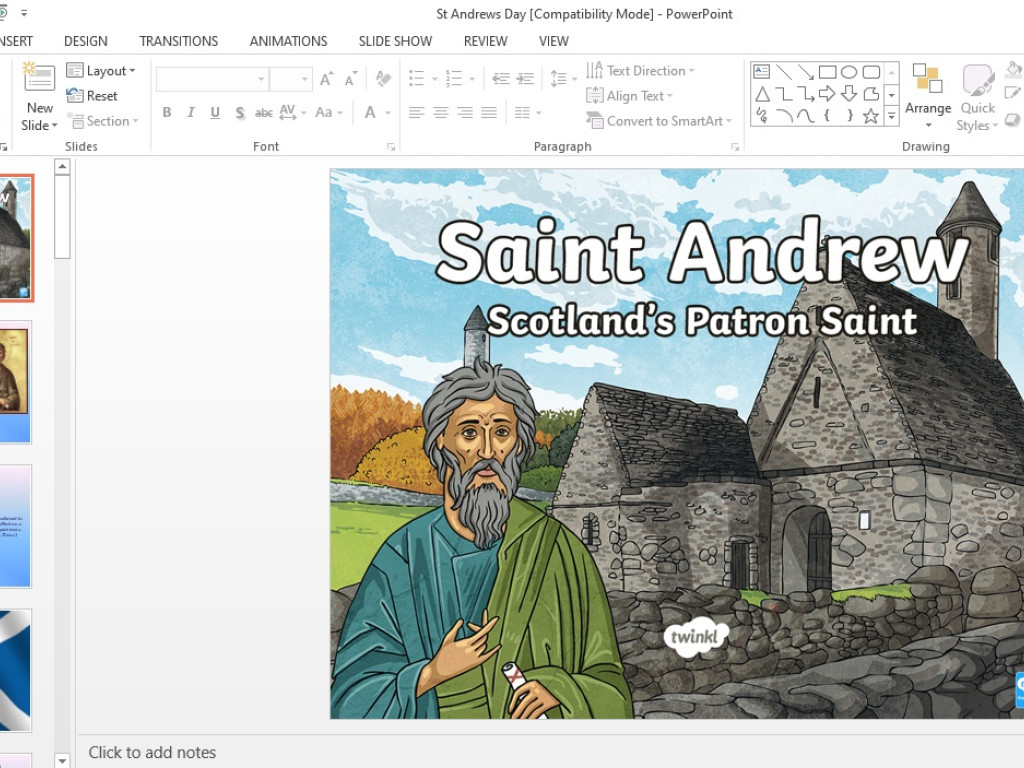The width and height of the screenshot is (1024, 768).
Task: Select the Text Box shape
Action: (761, 71)
